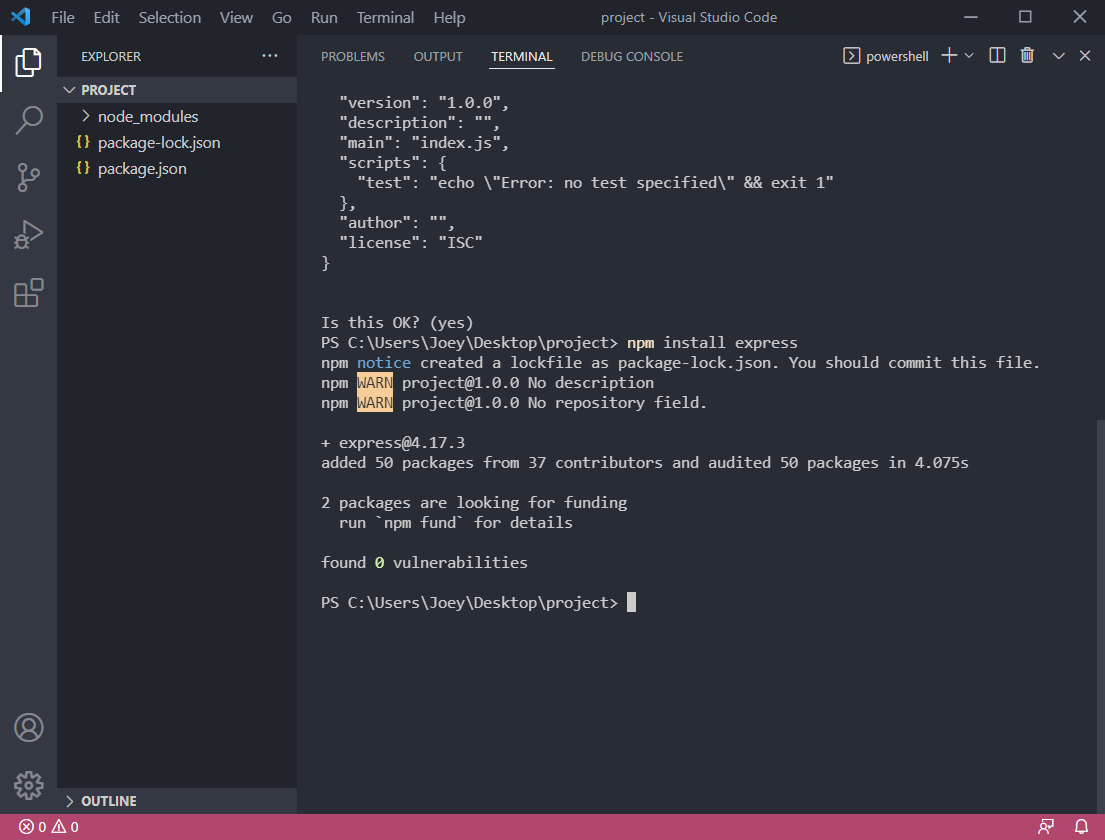Screen dimensions: 1105x840
Task: Click the 'found 0 vulnerabilities' line
Action: [x=424, y=562]
